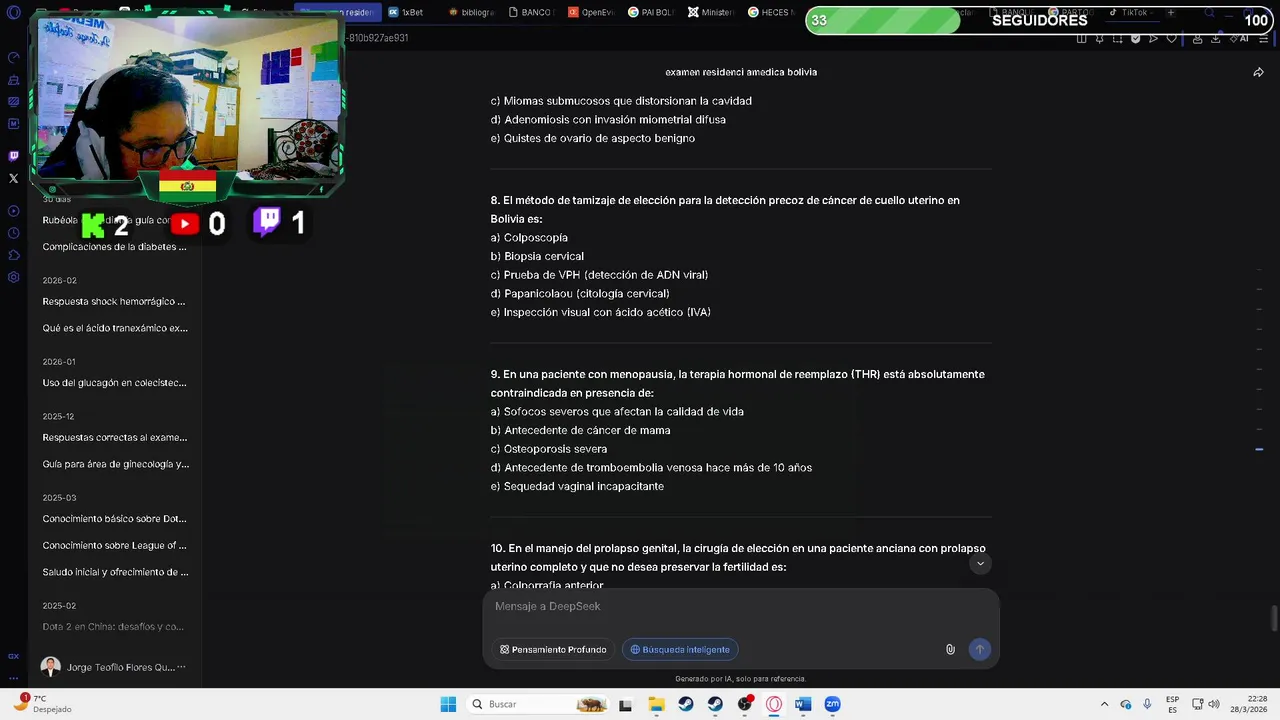
Task: Click option 'd) Papanicolaou (citología cervical)'
Action: 580,294
